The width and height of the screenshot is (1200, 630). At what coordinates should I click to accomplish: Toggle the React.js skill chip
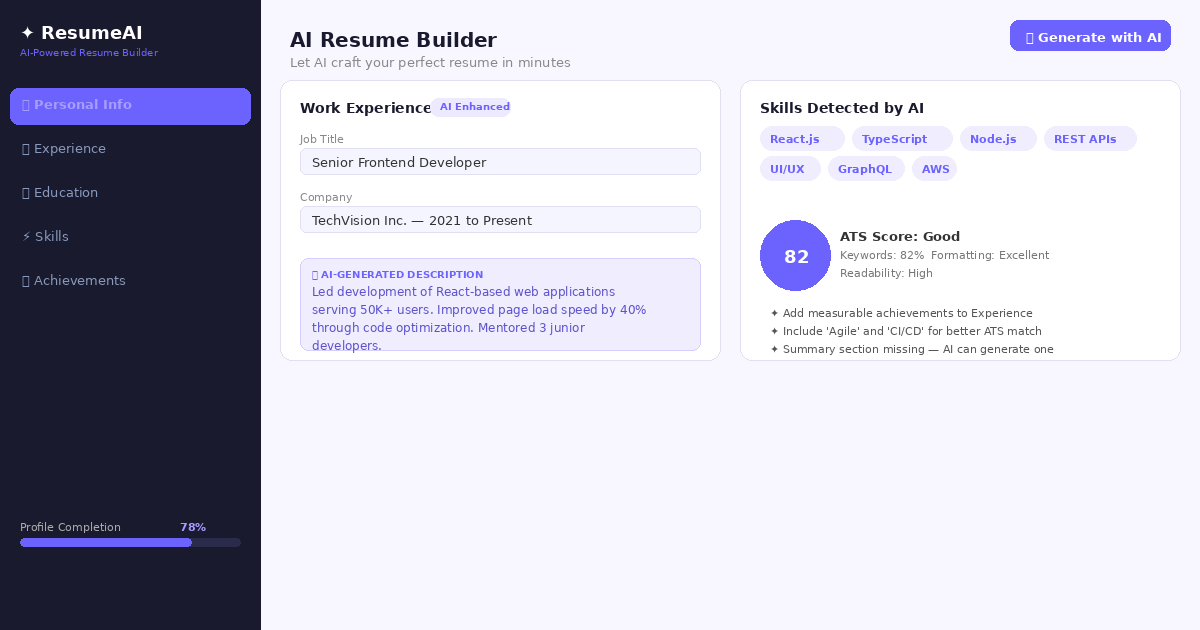click(x=794, y=139)
